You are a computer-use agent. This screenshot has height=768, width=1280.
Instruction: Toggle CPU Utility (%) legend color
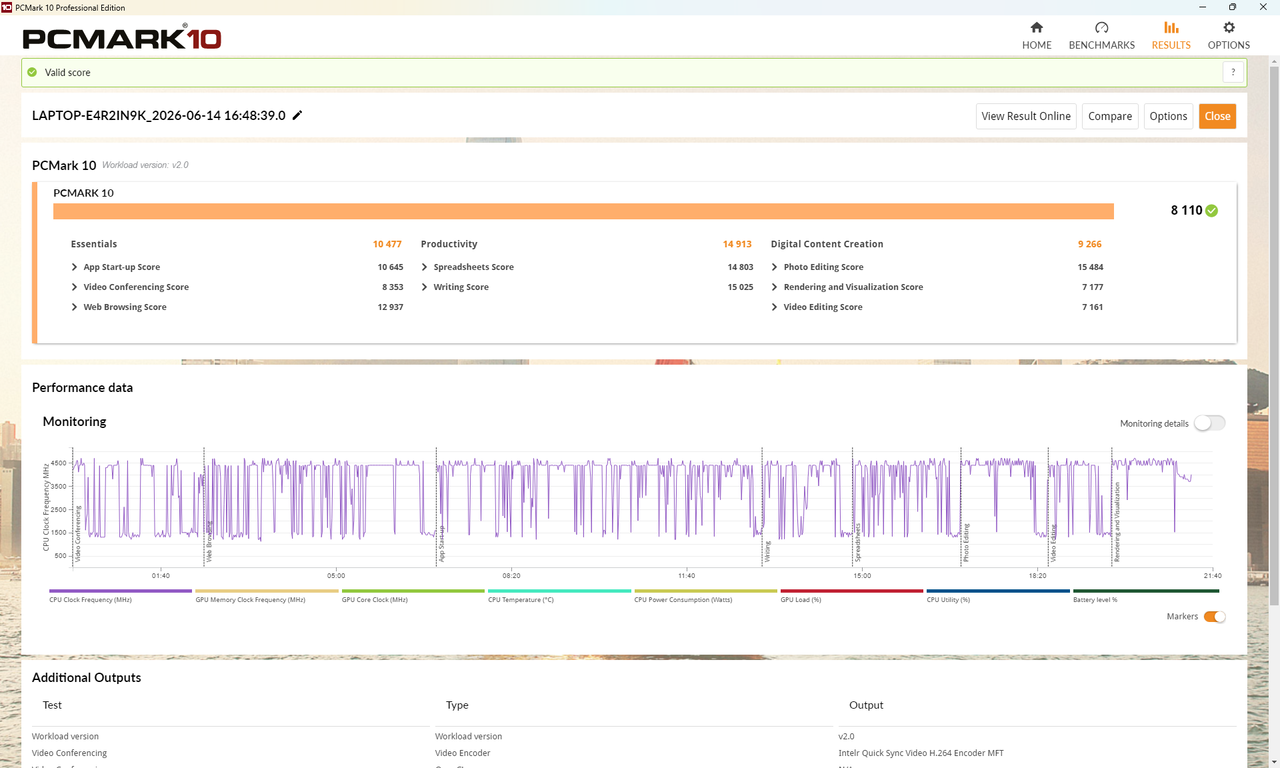(x=998, y=591)
